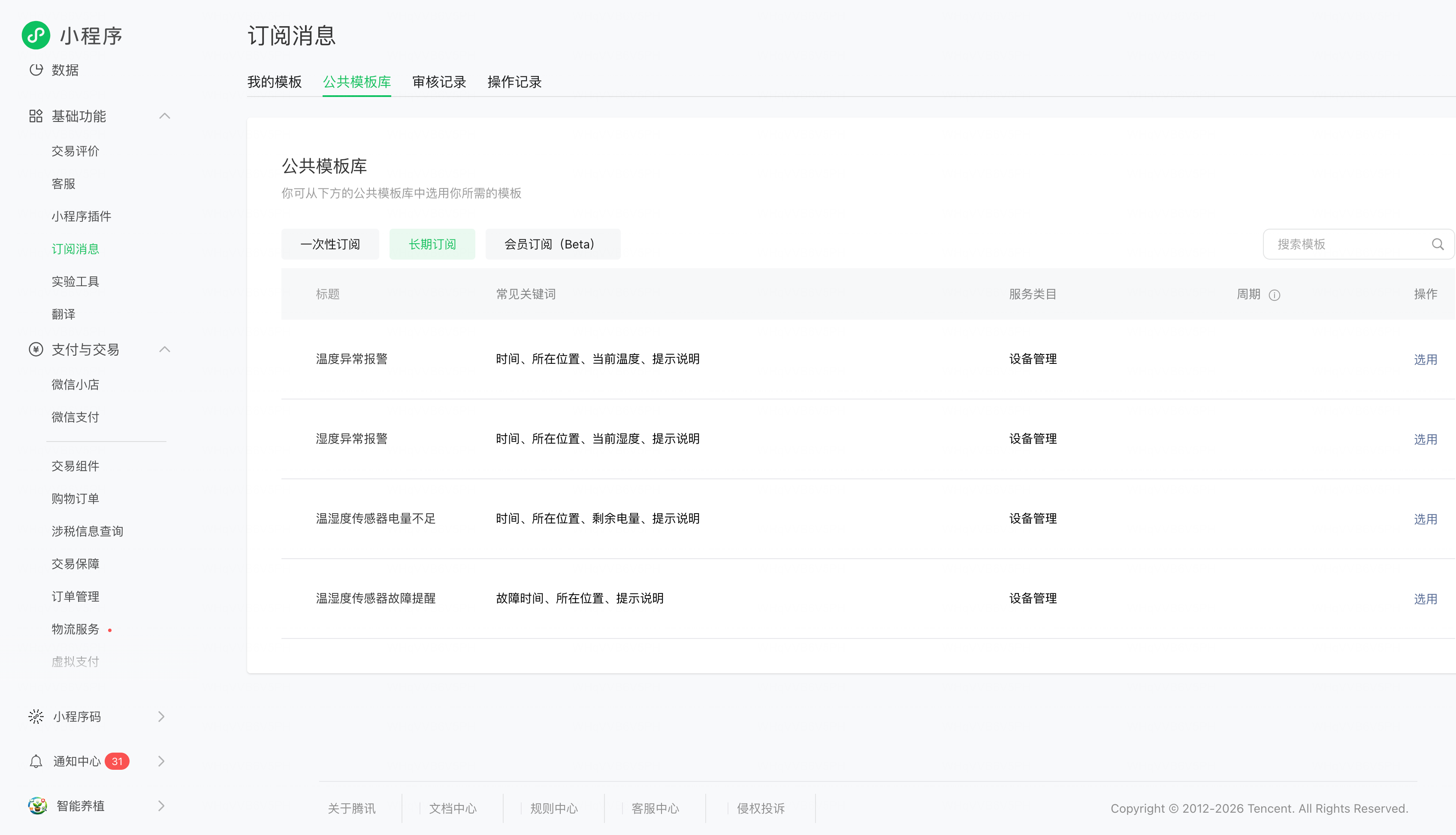This screenshot has width=1456, height=835.
Task: Expand the 通知中心 menu arrow
Action: (161, 761)
